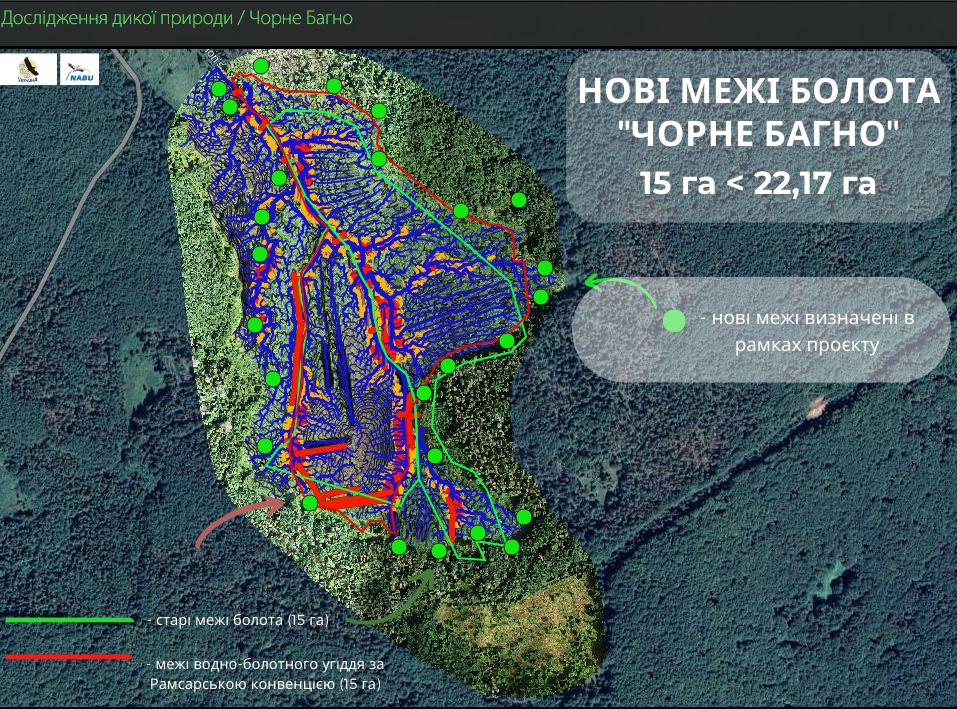Select the topmost green boundary marker
The width and height of the screenshot is (957, 709).
tap(261, 66)
